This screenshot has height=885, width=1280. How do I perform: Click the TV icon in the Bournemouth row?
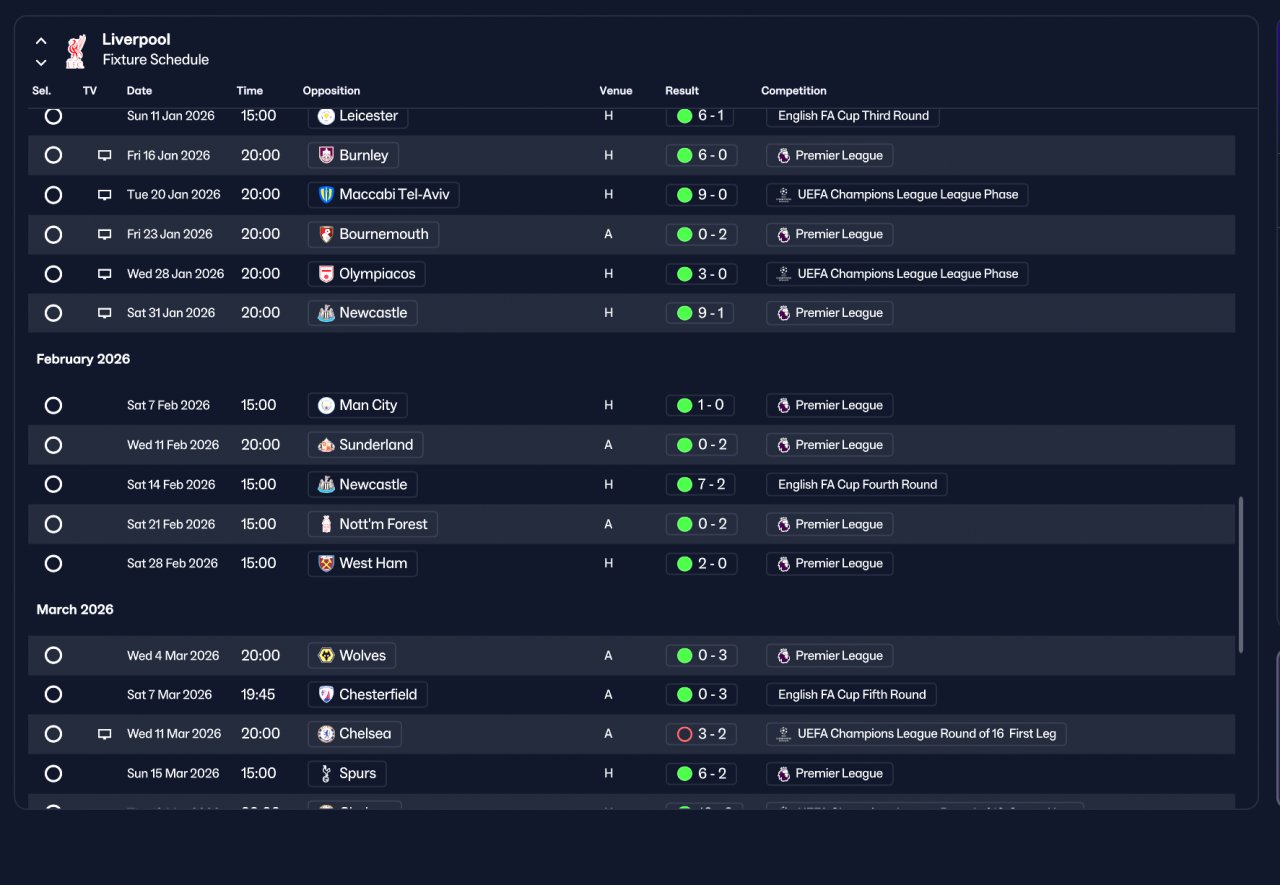click(x=104, y=235)
